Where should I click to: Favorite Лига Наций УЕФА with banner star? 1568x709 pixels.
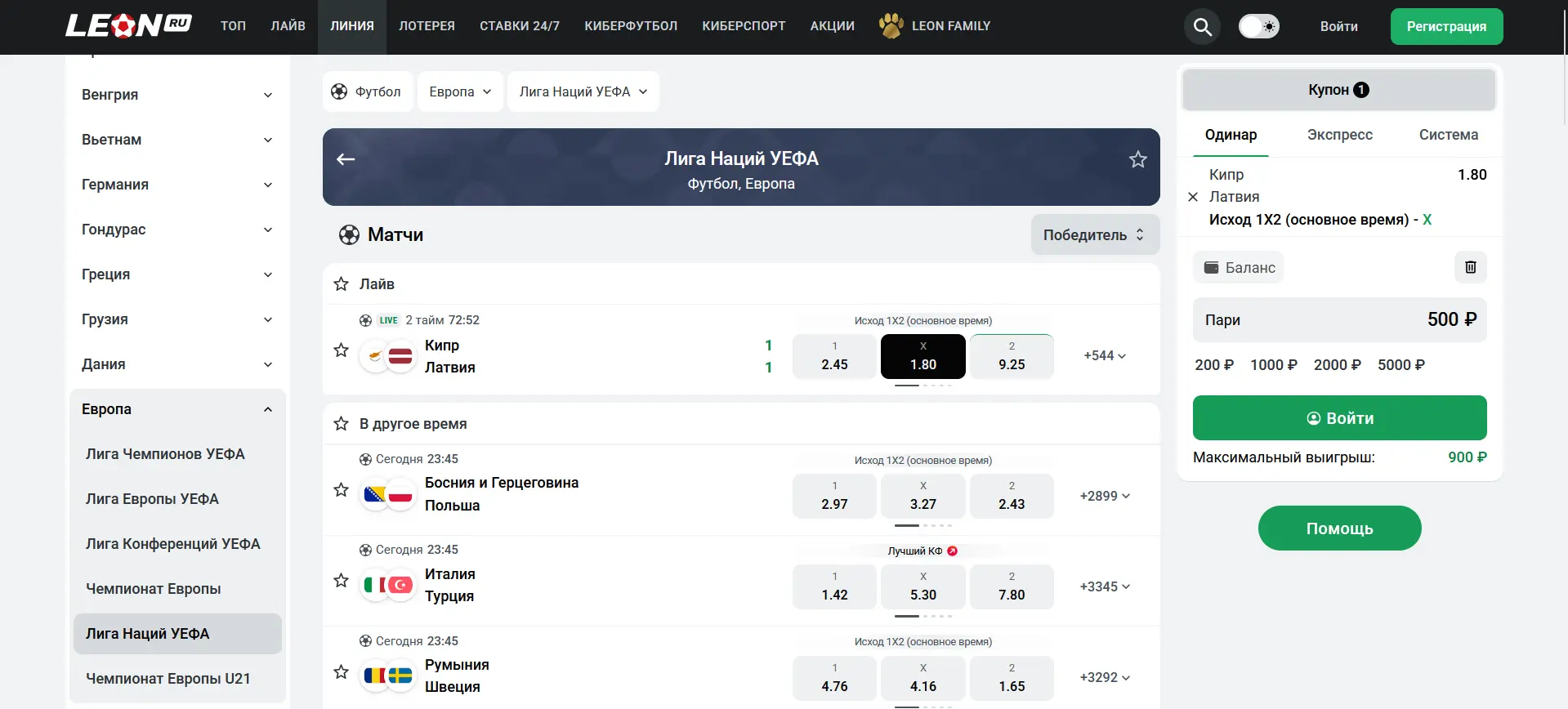click(x=1138, y=159)
